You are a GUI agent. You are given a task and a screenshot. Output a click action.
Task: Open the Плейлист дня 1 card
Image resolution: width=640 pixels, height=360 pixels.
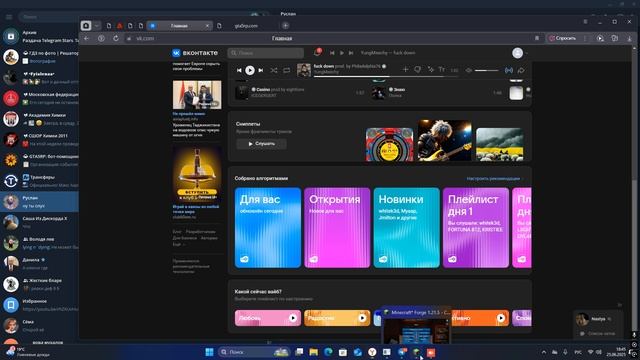click(476, 227)
